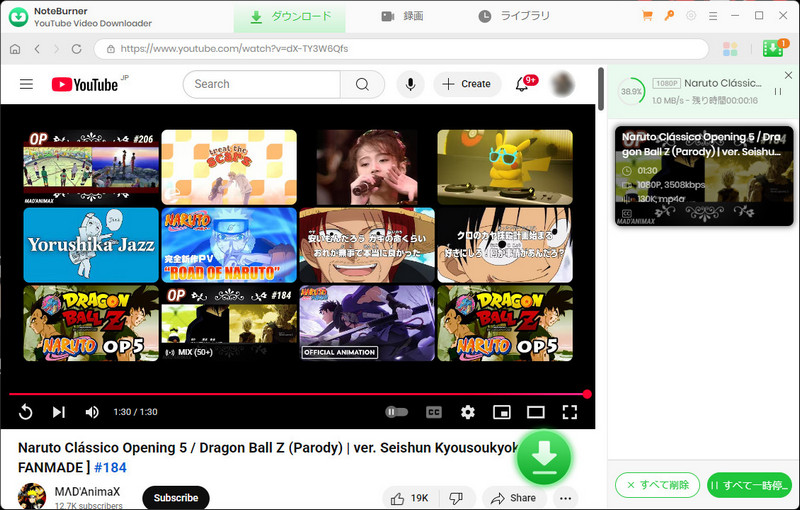Click the page vertical scrollbar
The height and width of the screenshot is (510, 800).
click(x=601, y=89)
